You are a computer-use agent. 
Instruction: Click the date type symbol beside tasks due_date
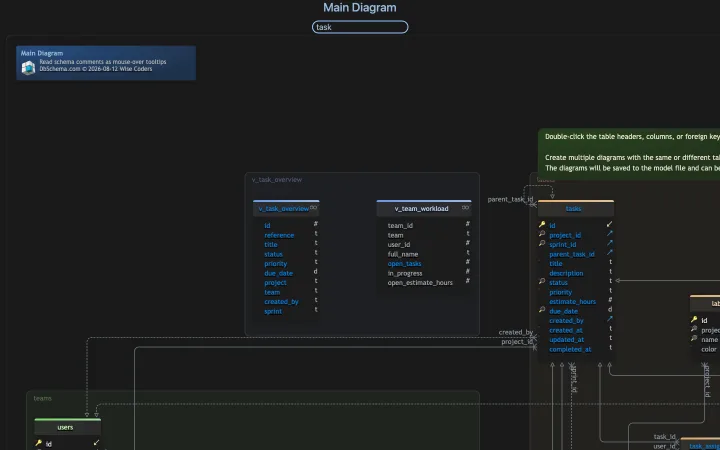click(610, 309)
